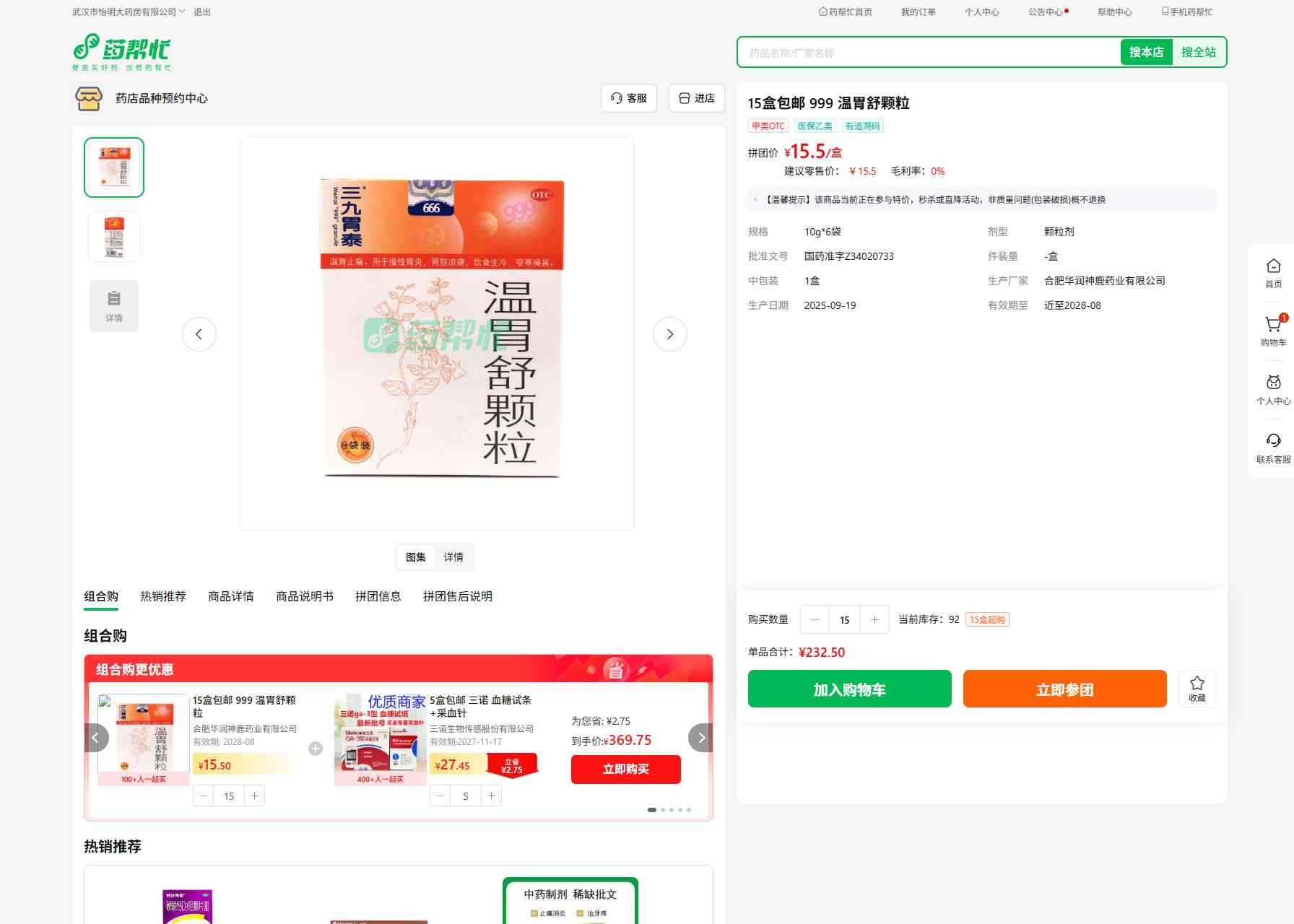Image resolution: width=1294 pixels, height=924 pixels.
Task: Contact customer service via sidebar headset icon
Action: click(1273, 448)
